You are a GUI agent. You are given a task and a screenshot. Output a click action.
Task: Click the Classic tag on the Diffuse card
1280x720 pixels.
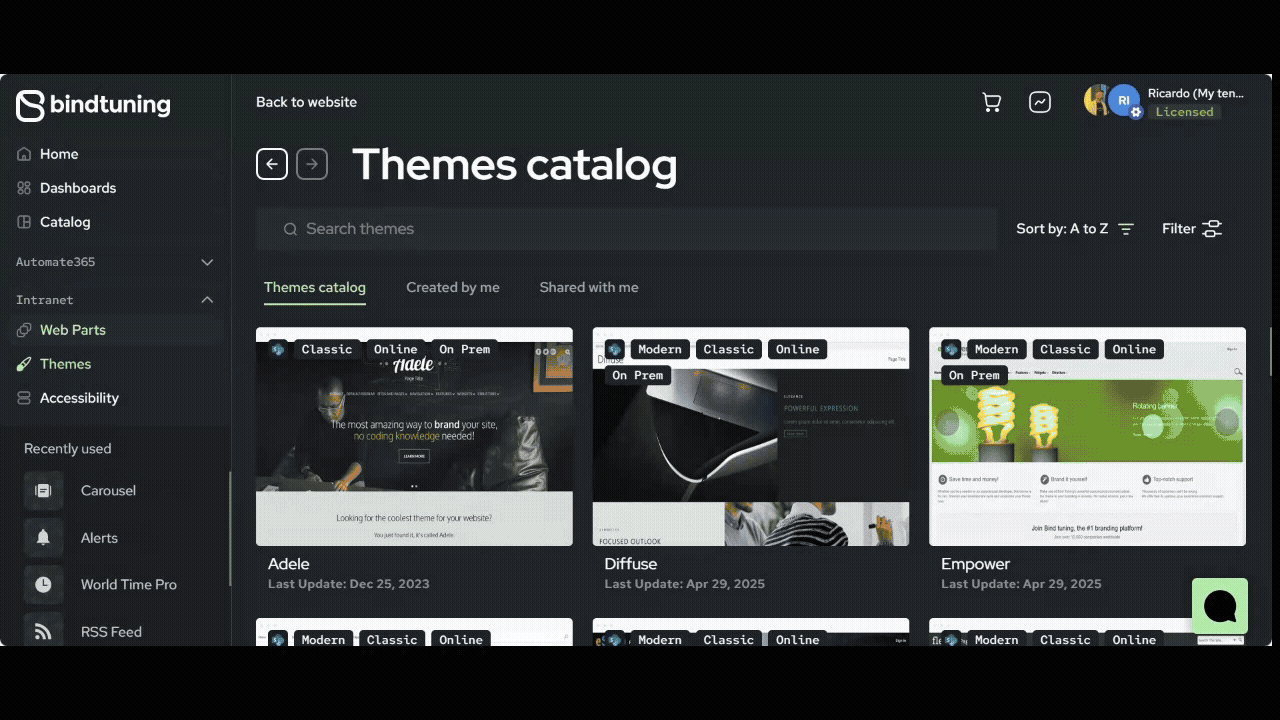coord(729,350)
